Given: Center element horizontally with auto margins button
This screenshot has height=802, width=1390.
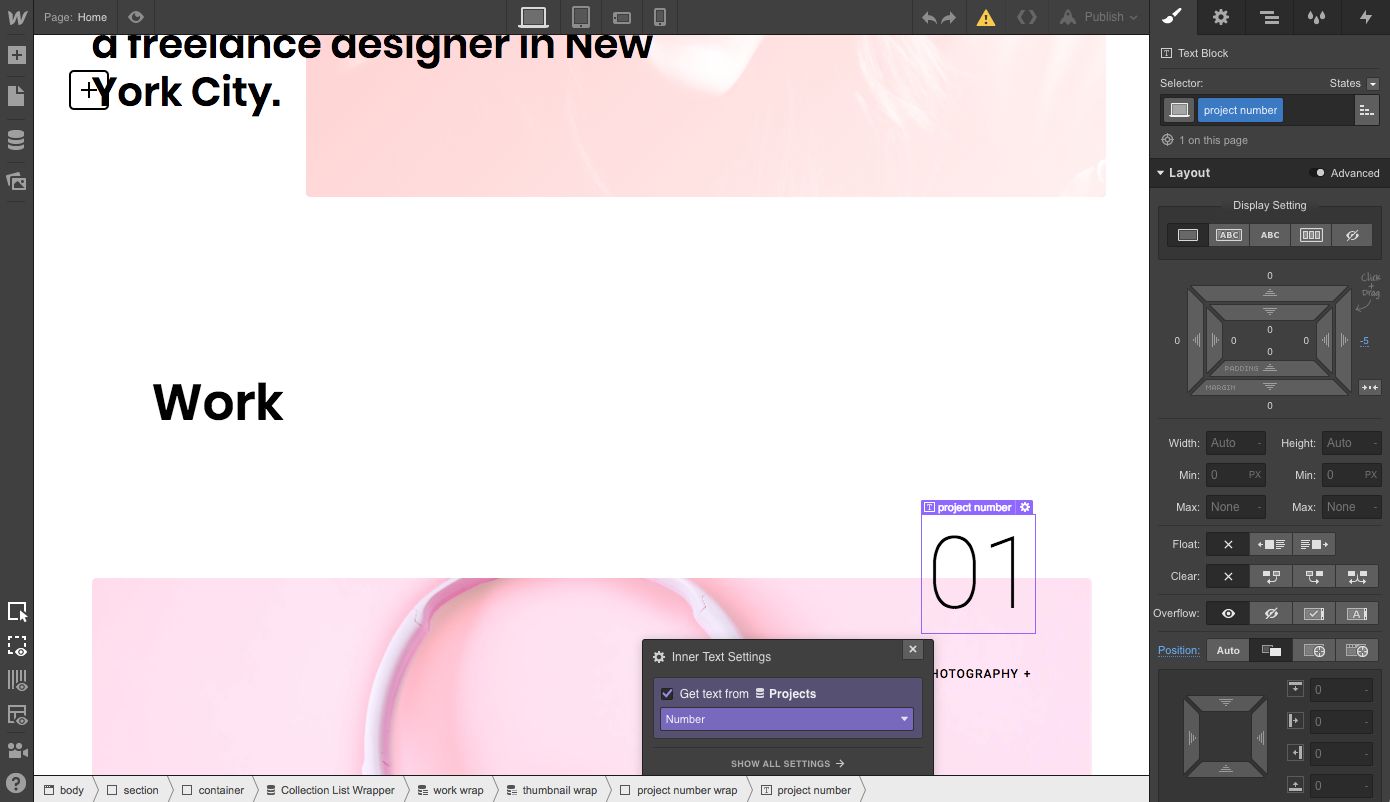Looking at the screenshot, I should (x=1369, y=387).
